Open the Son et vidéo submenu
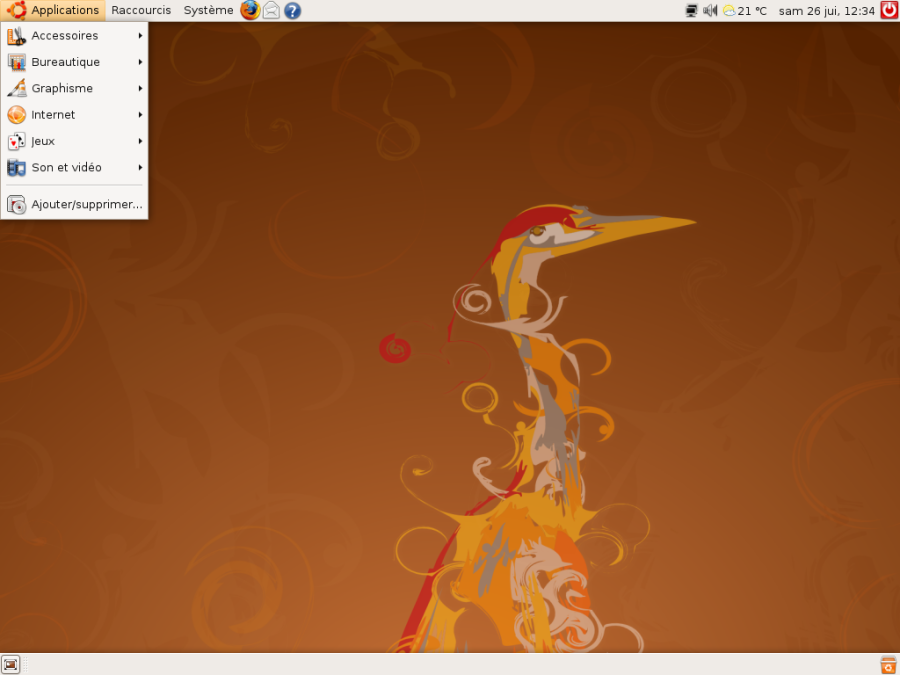The width and height of the screenshot is (900, 675). [75, 168]
